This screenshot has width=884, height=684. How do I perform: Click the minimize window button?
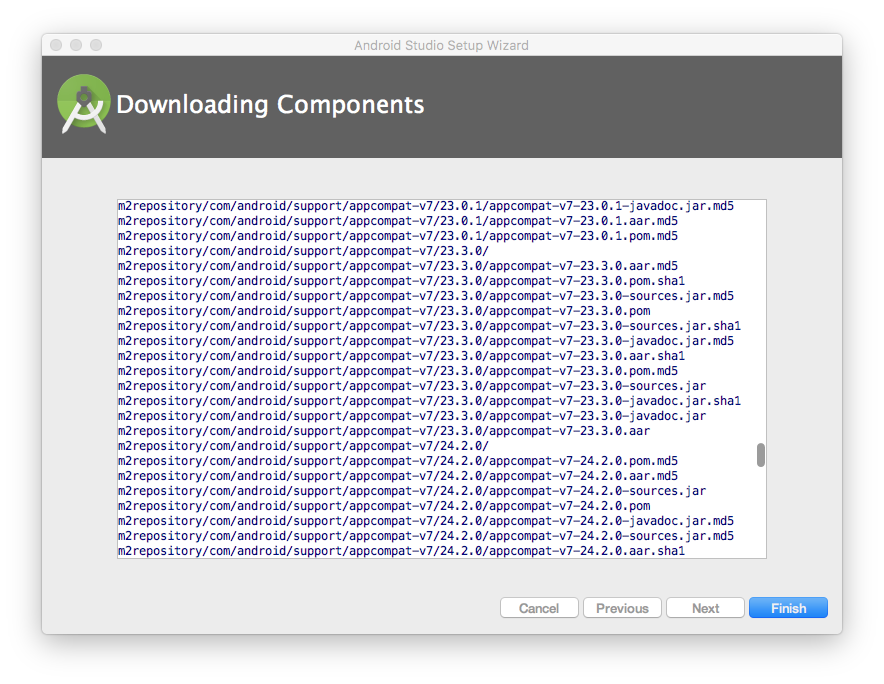click(76, 45)
